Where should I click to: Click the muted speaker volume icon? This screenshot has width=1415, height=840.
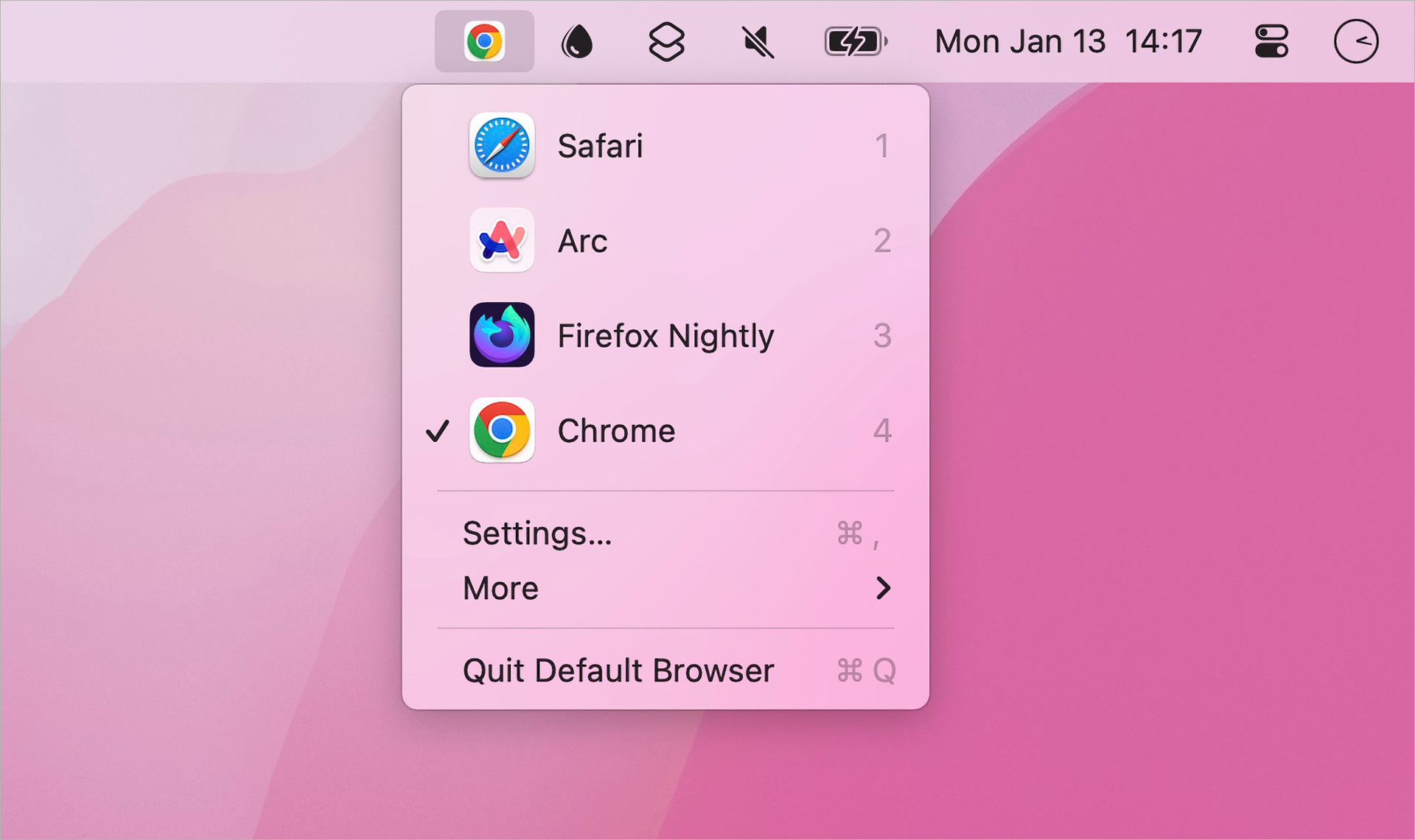coord(758,41)
